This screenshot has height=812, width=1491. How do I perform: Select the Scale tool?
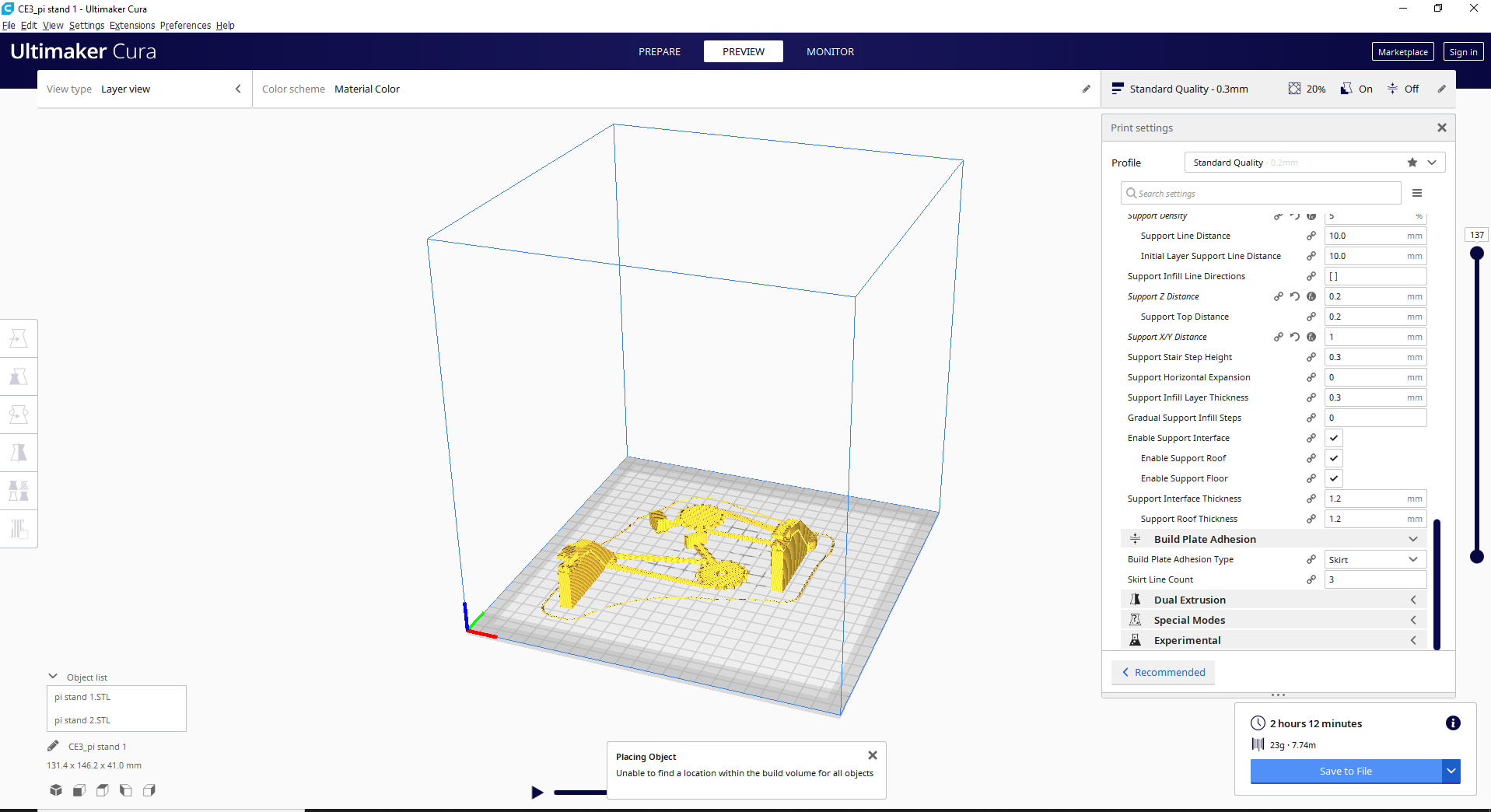(19, 376)
